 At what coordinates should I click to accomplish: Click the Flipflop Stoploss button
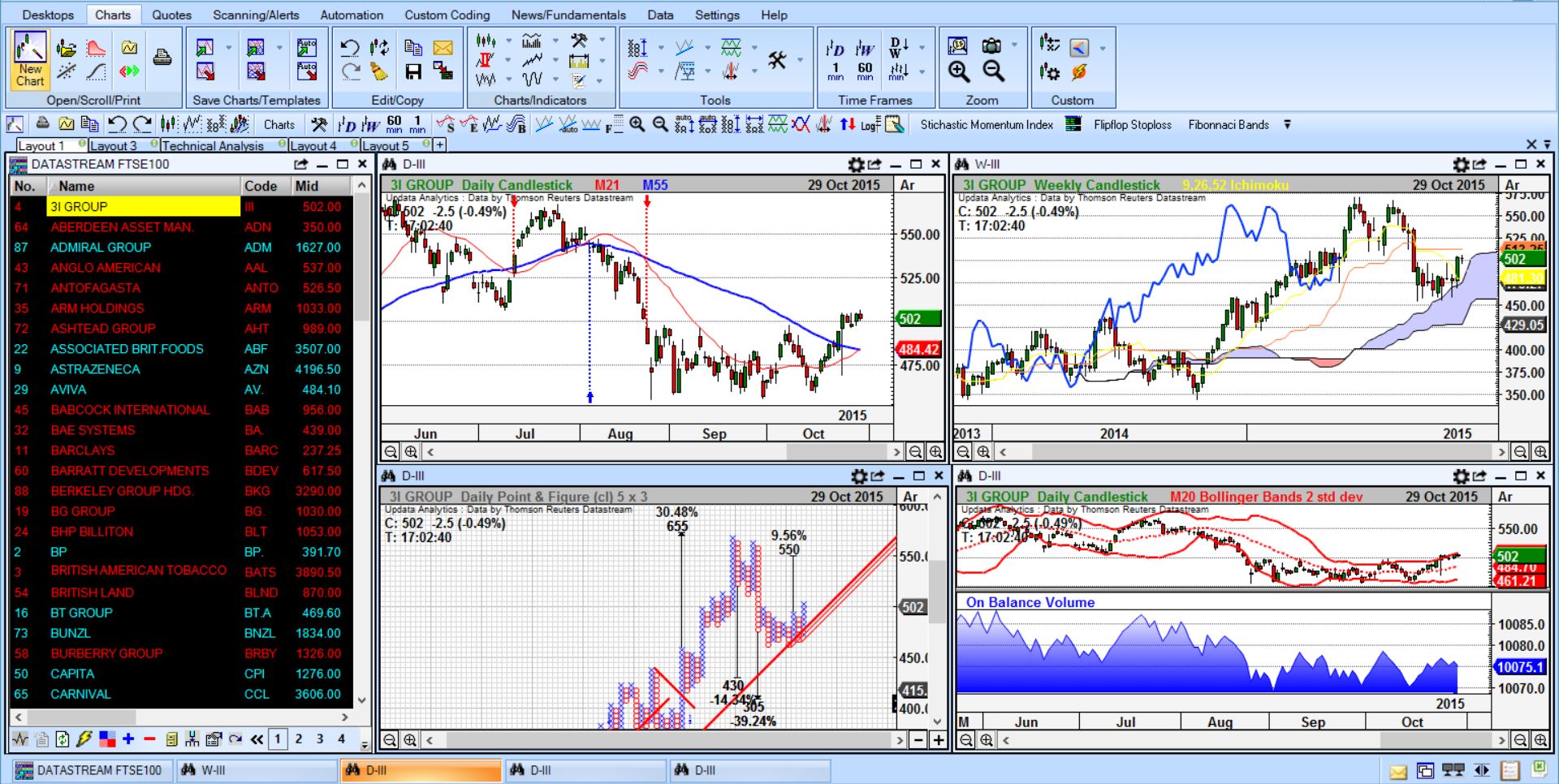coord(1132,124)
